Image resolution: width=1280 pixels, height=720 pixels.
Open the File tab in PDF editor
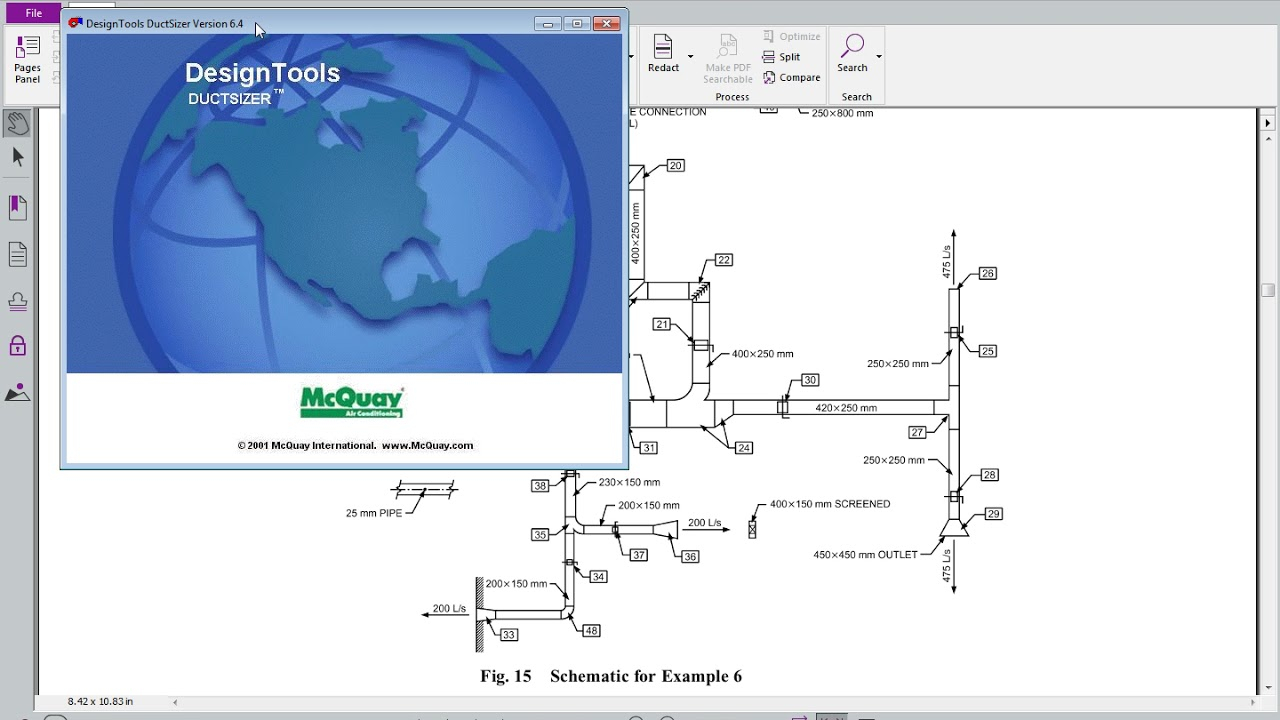click(34, 13)
